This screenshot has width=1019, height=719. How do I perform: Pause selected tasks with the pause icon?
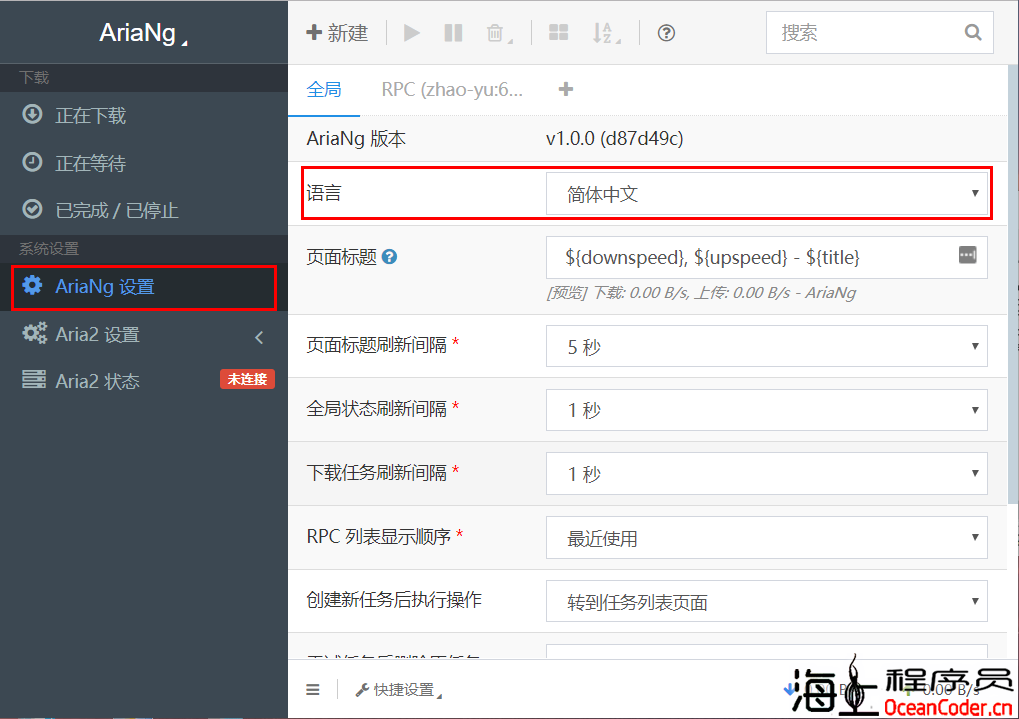453,33
